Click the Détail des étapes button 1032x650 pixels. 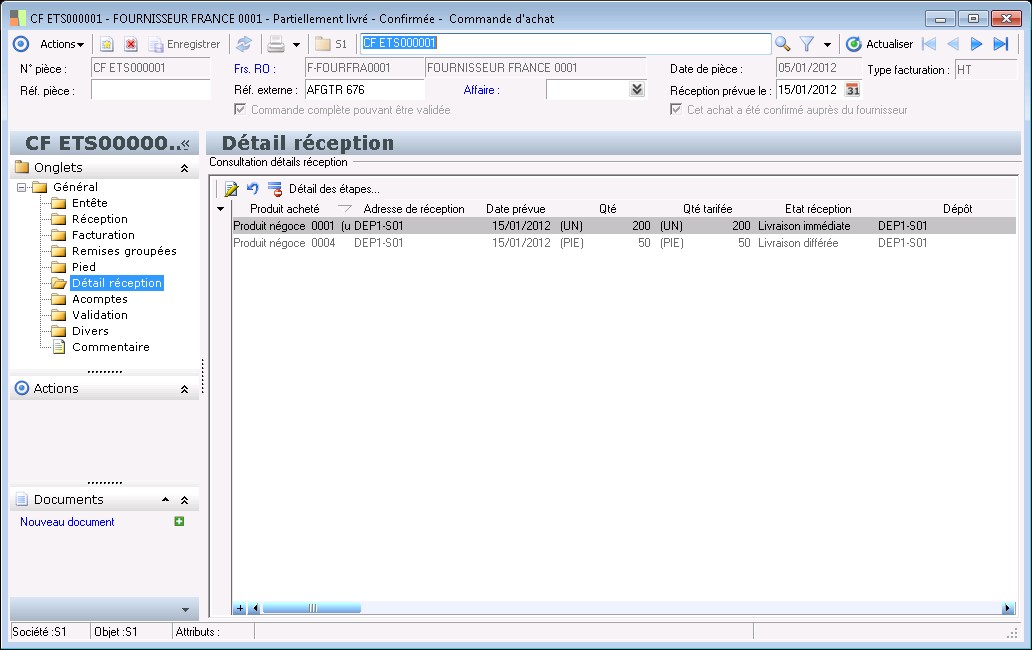pyautogui.click(x=334, y=189)
